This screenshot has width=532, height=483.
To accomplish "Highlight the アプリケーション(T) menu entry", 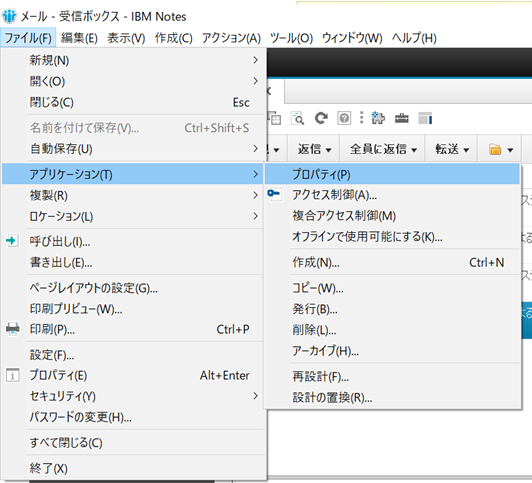I will 133,174.
